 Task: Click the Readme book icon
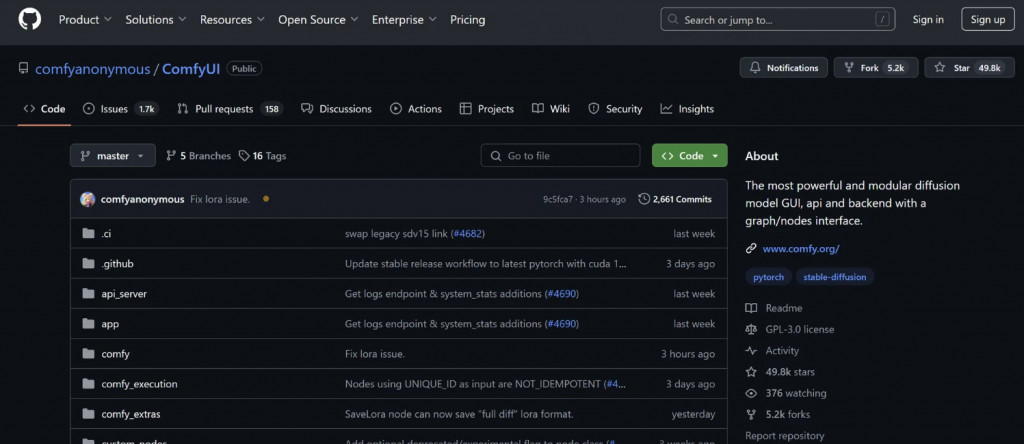[751, 308]
